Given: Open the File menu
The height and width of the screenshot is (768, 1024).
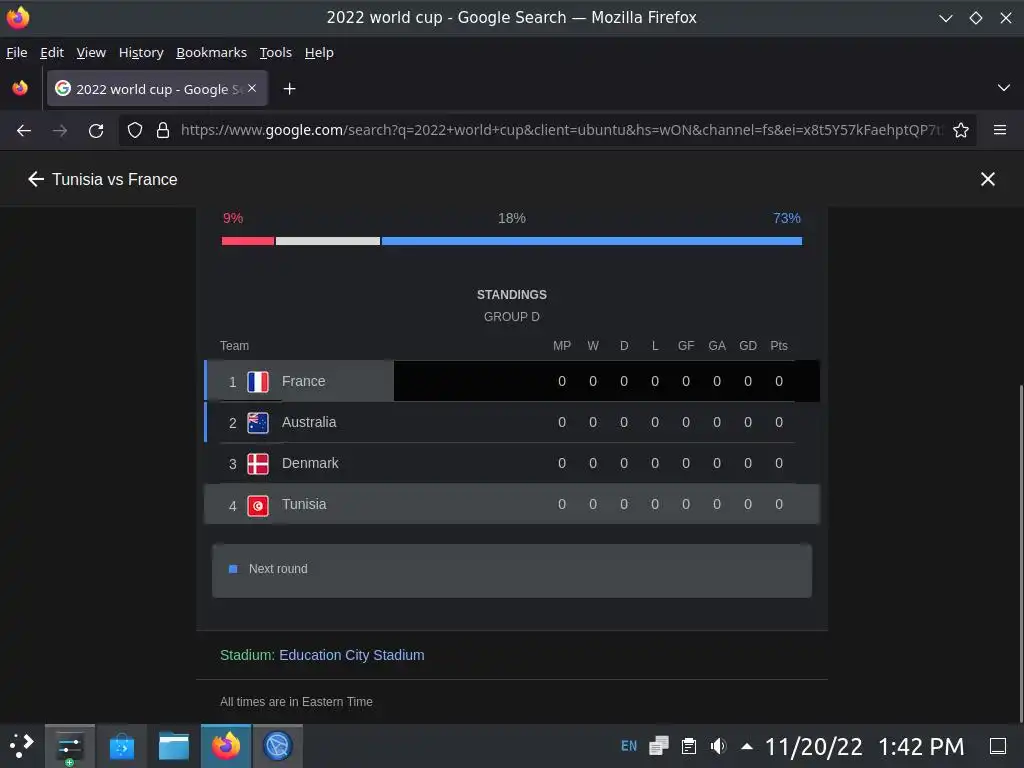Looking at the screenshot, I should tap(17, 52).
